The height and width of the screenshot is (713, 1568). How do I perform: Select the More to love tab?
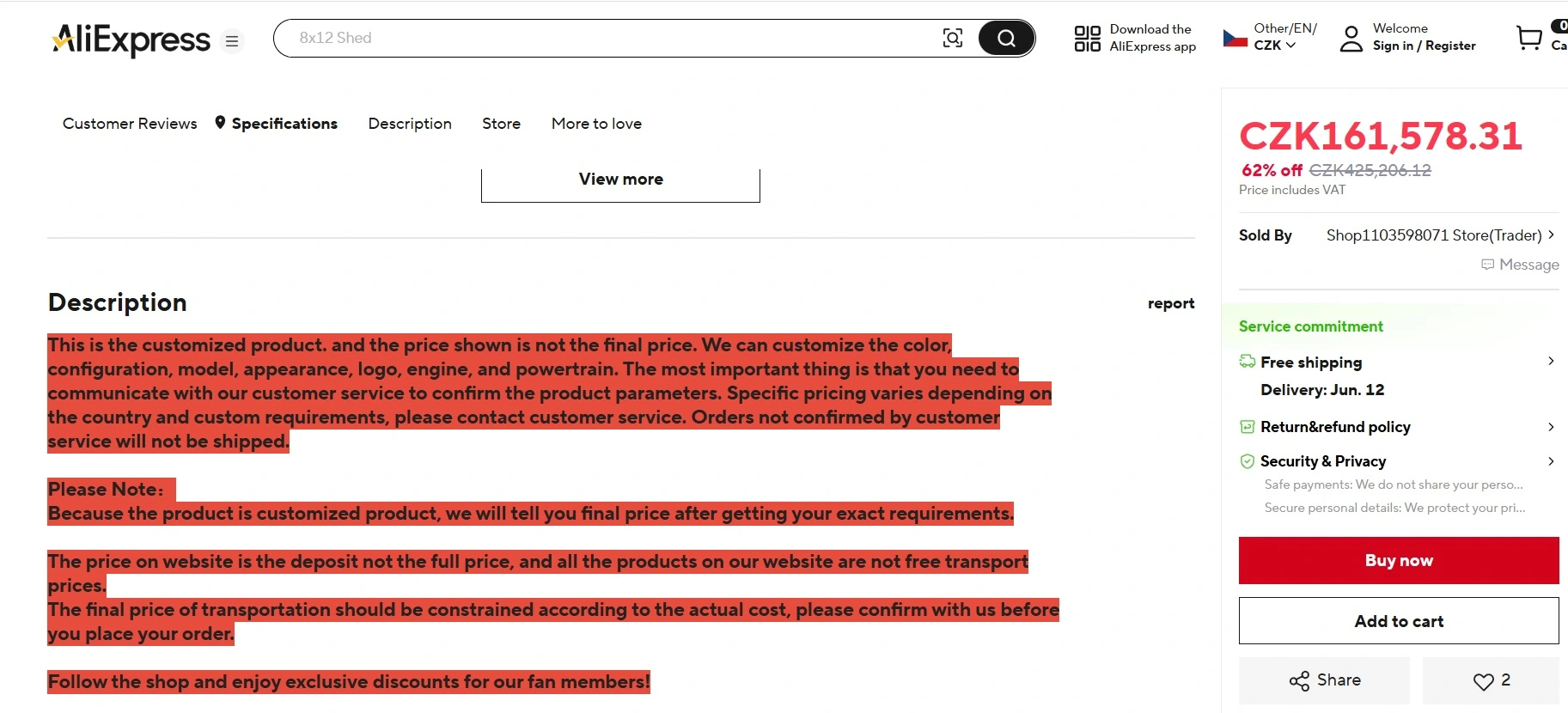coord(596,124)
